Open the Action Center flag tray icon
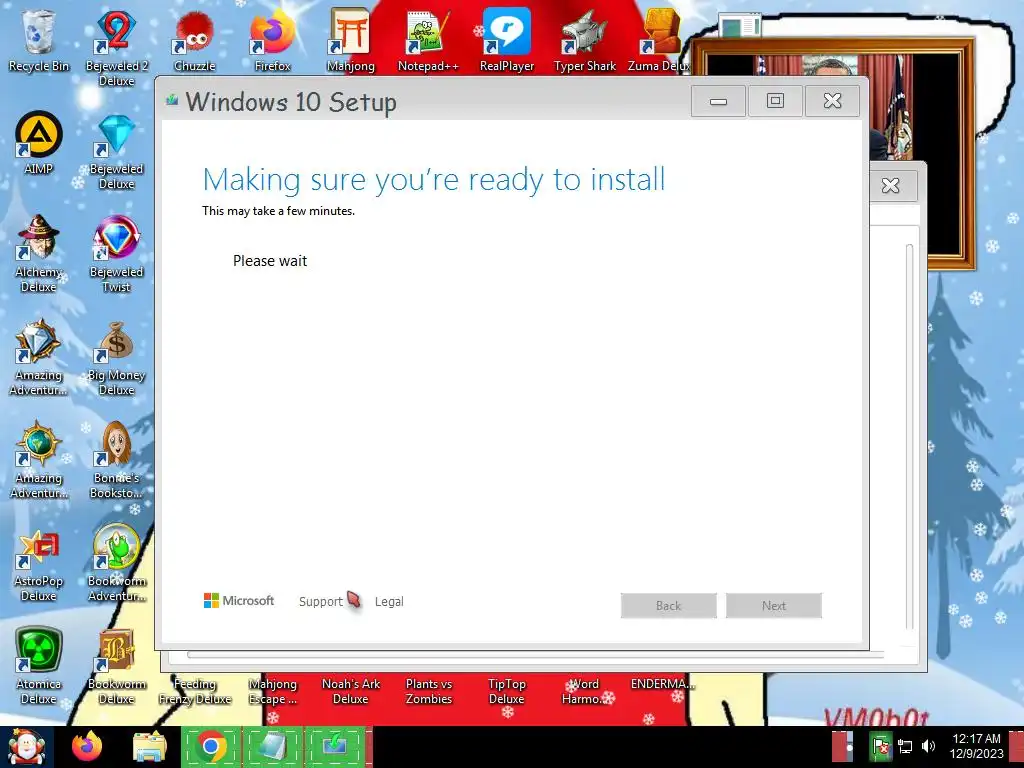 coord(880,746)
